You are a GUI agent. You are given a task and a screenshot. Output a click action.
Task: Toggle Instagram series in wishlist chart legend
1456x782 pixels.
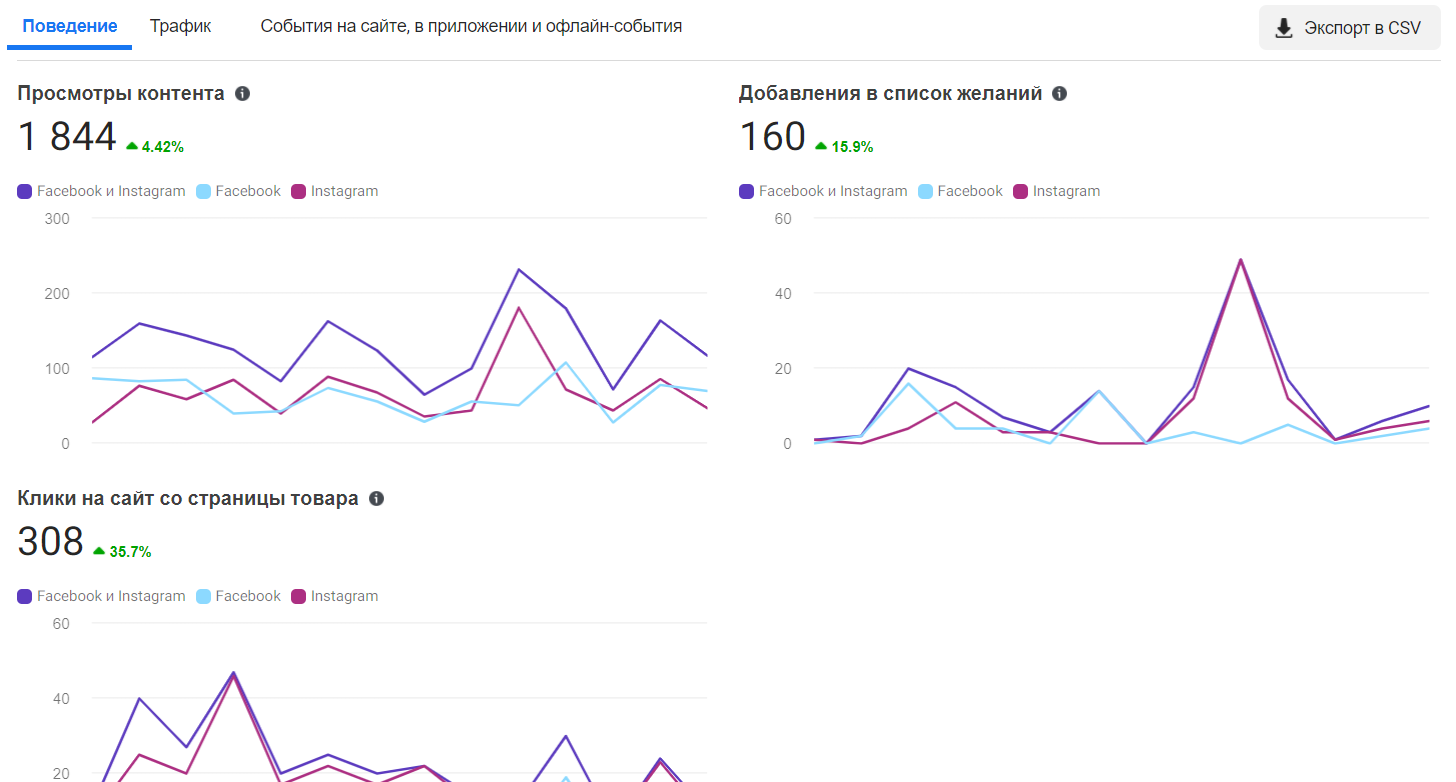point(1057,191)
